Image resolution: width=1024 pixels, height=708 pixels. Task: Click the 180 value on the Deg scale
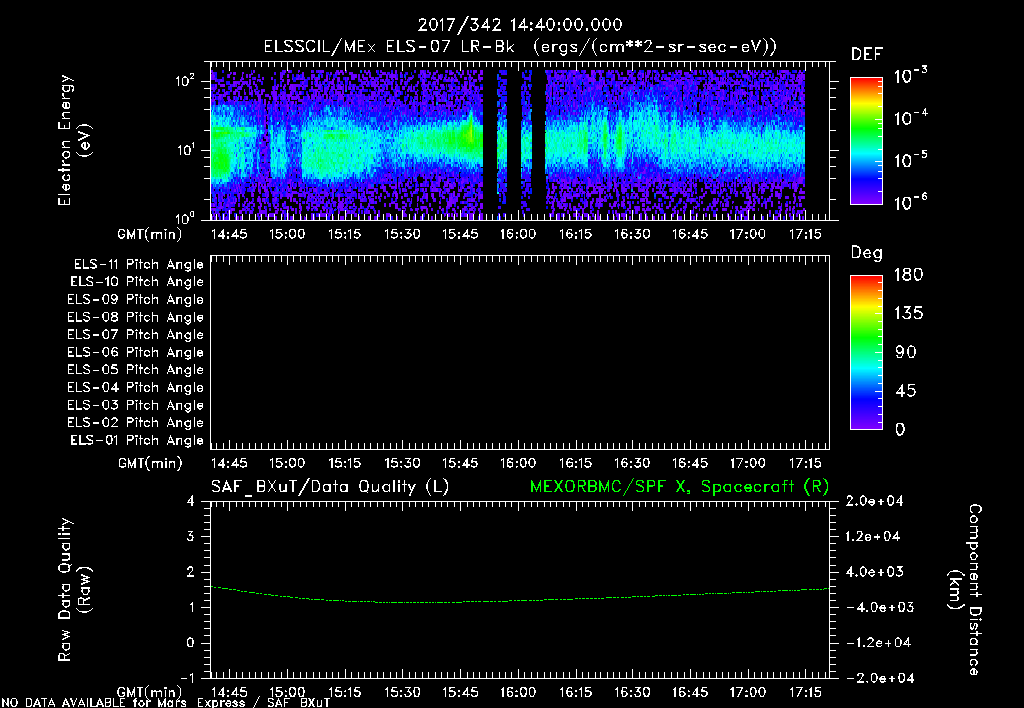(x=908, y=275)
